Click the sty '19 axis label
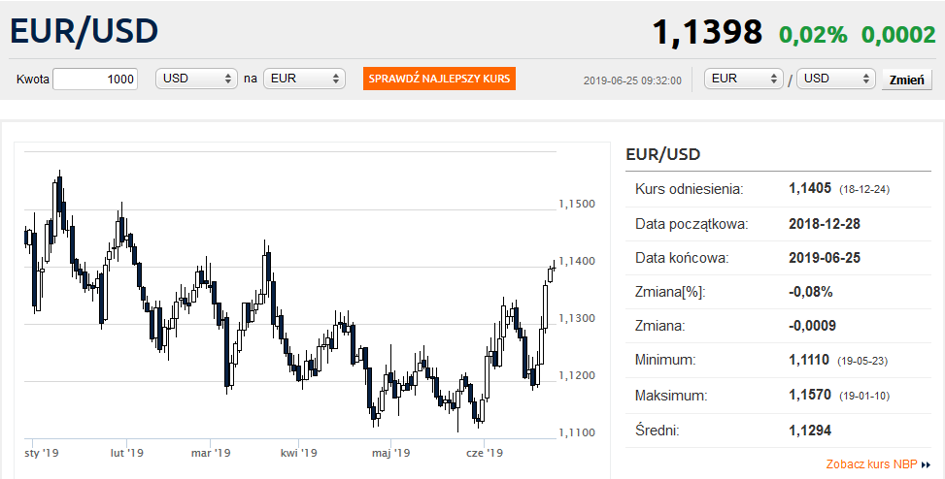This screenshot has width=945, height=479. coord(42,453)
